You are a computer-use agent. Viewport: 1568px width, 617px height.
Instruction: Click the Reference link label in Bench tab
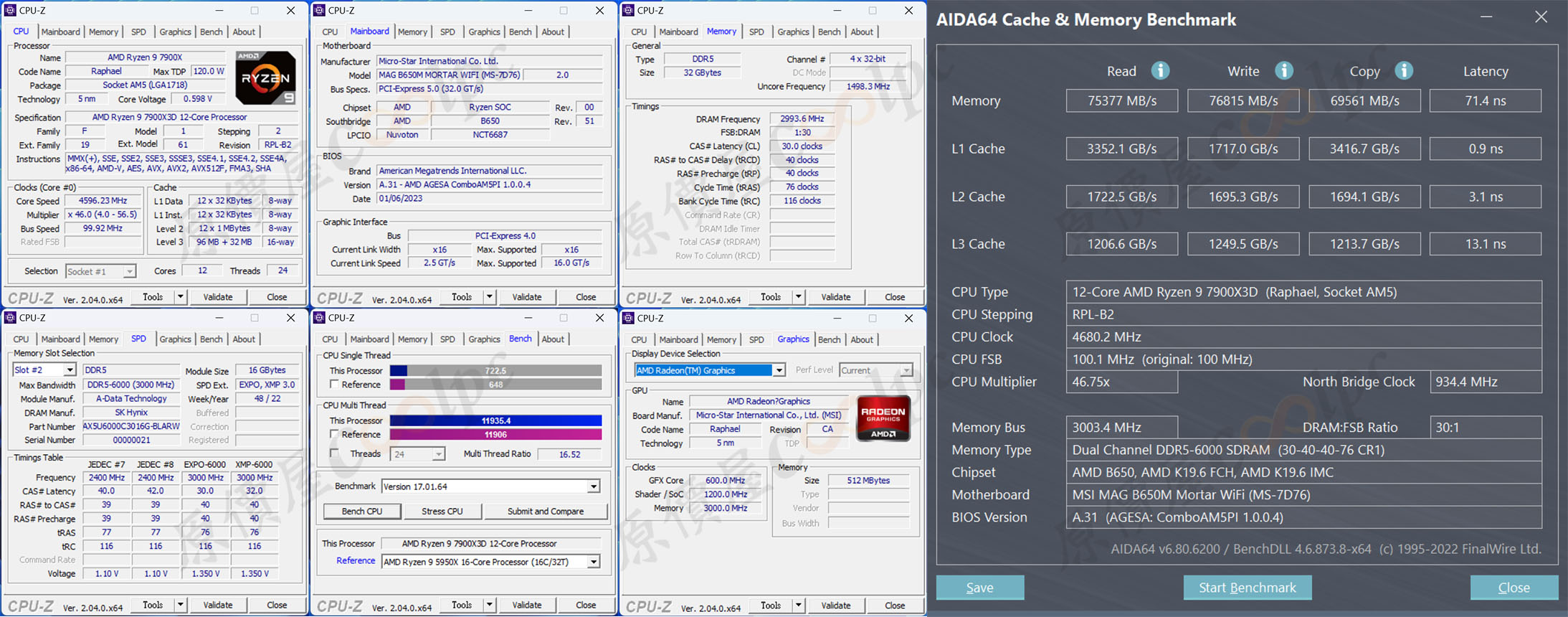[x=356, y=561]
